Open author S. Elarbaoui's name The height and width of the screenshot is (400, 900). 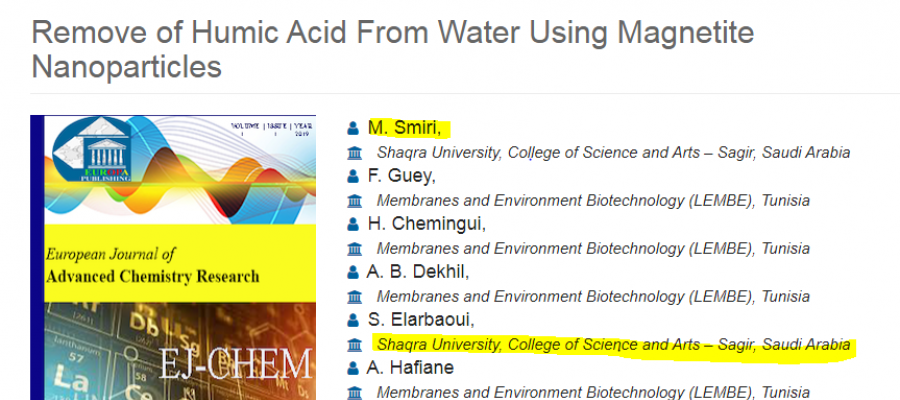click(x=421, y=320)
